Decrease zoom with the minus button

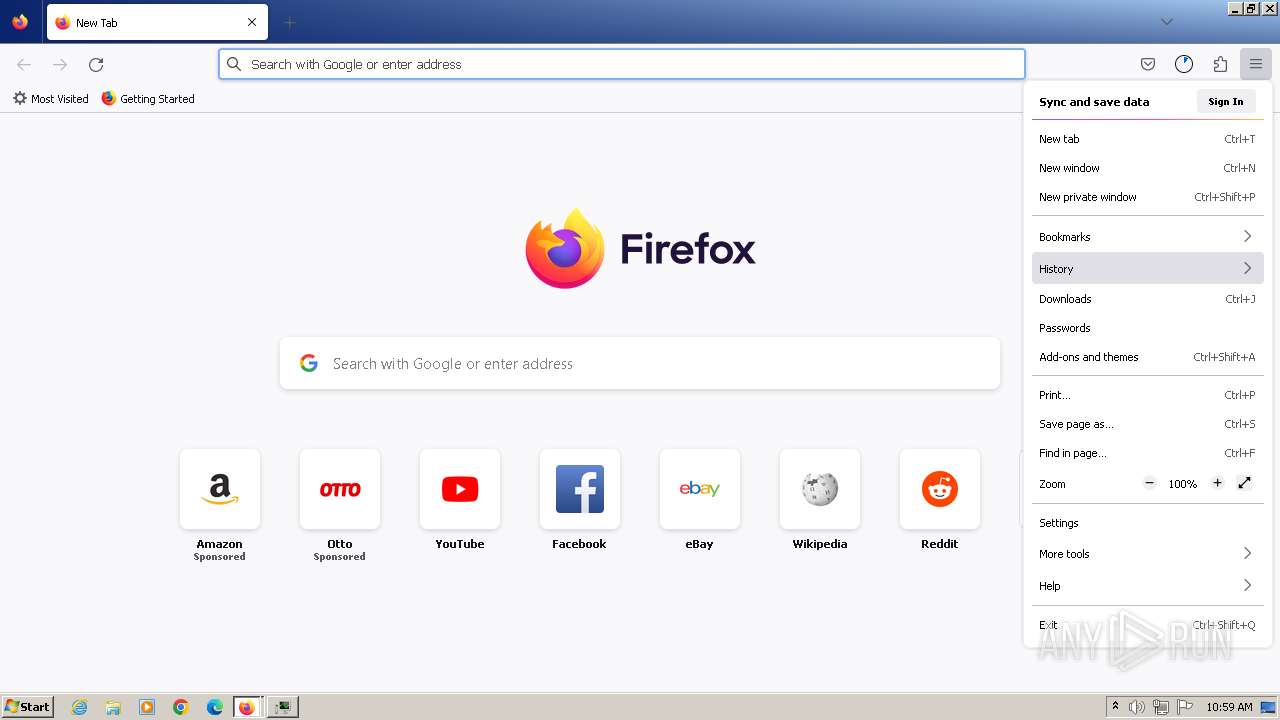click(x=1150, y=483)
